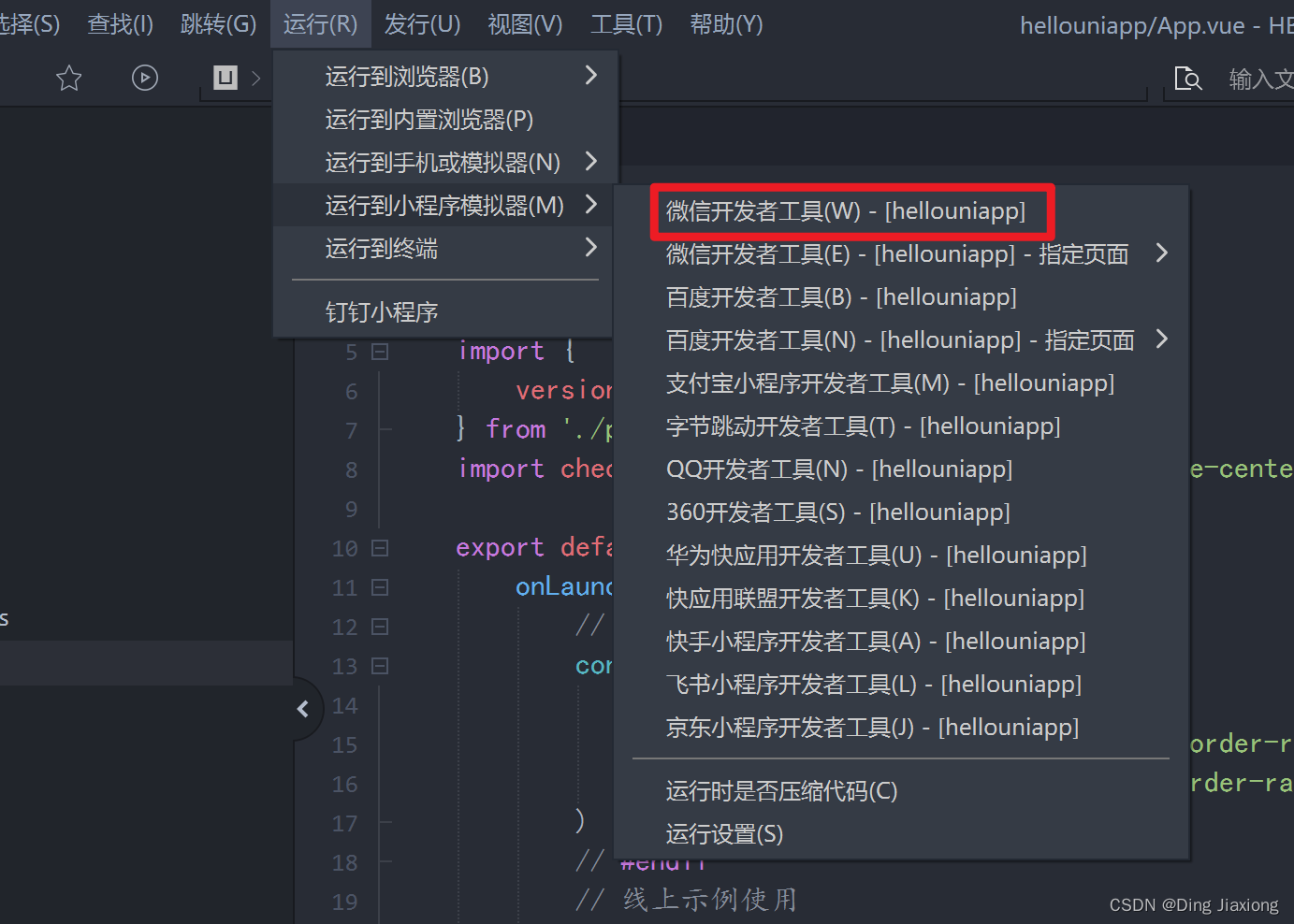This screenshot has width=1294, height=924.
Task: Click 'onLaunc' text on line 11
Action: [563, 586]
